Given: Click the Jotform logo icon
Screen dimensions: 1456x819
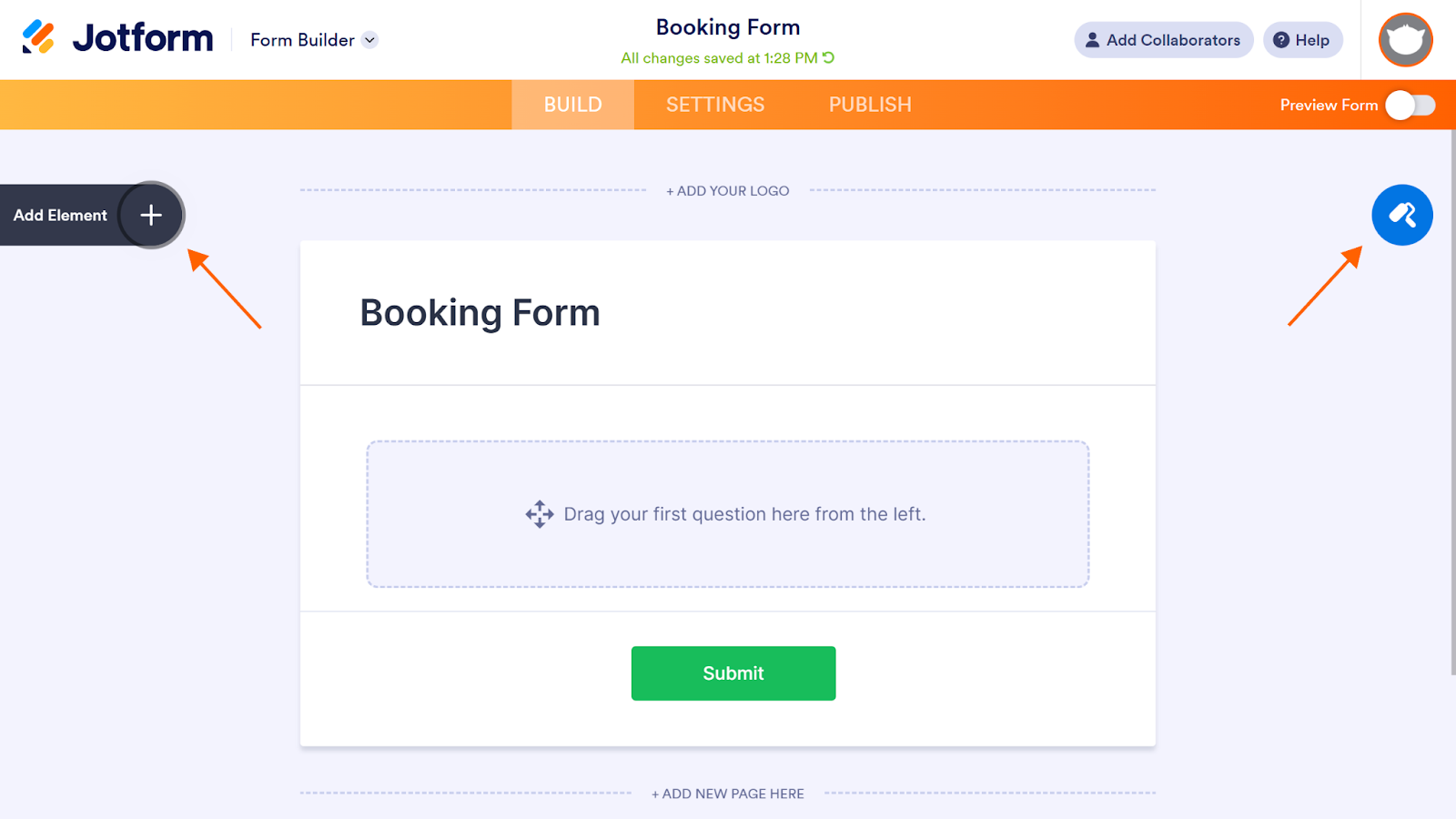Looking at the screenshot, I should [38, 37].
